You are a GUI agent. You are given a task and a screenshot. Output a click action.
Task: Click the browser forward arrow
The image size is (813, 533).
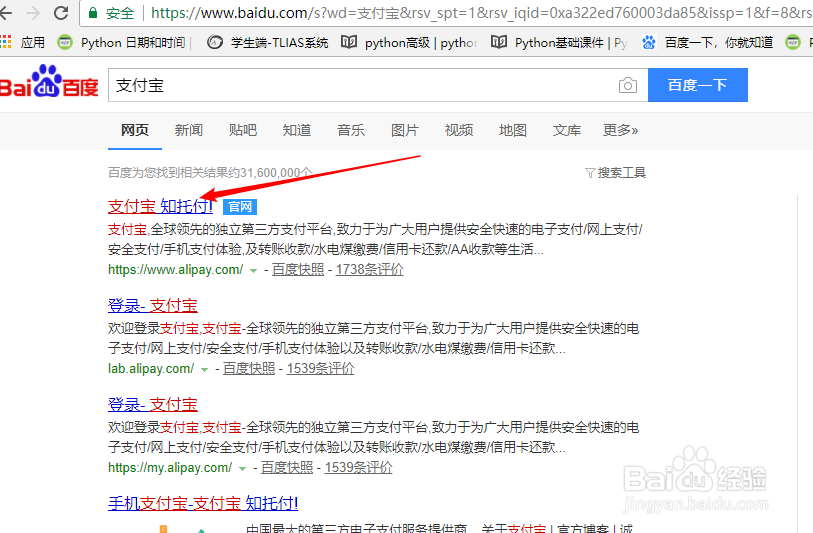click(33, 13)
